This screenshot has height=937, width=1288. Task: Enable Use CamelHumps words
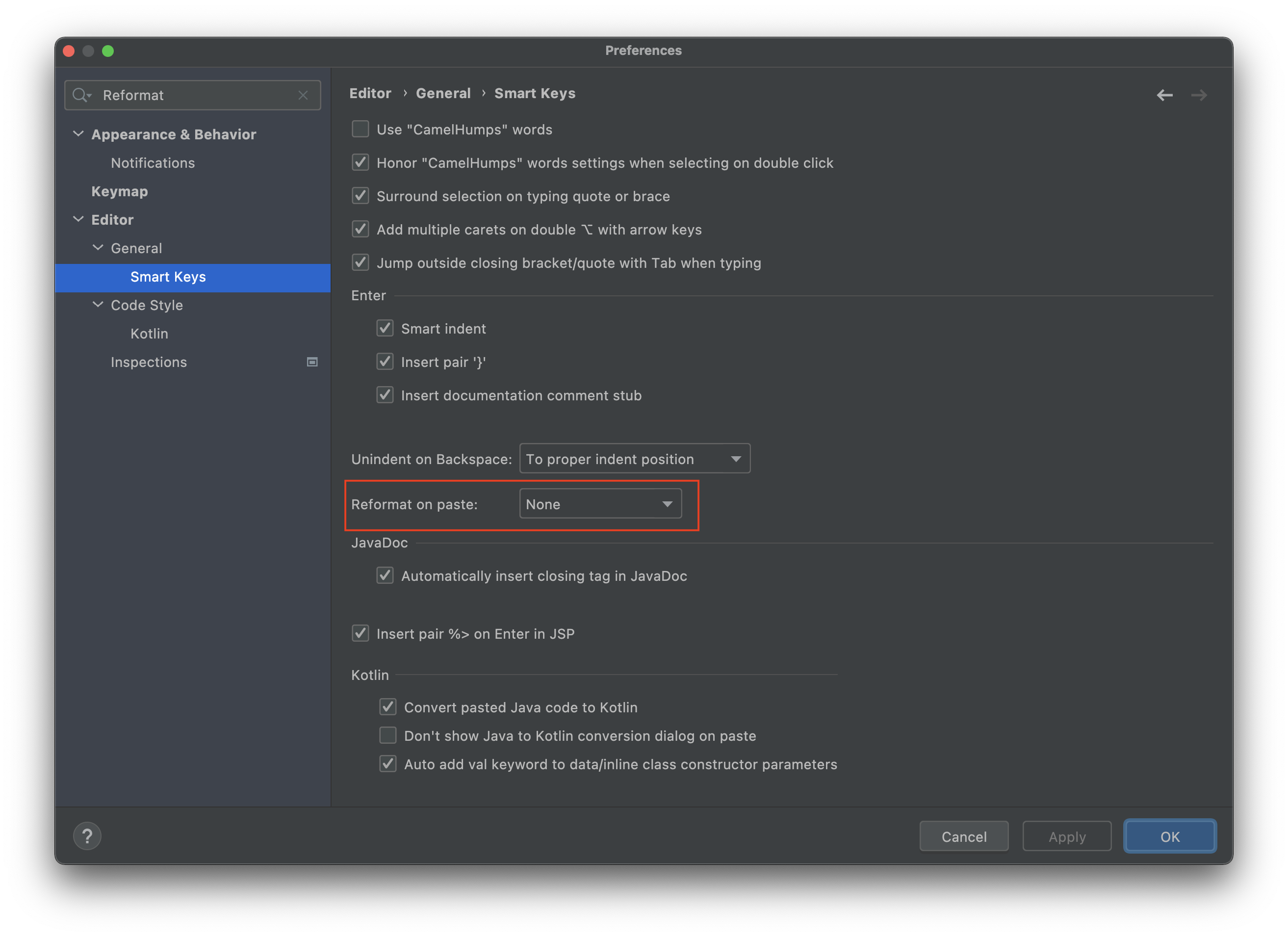point(360,129)
